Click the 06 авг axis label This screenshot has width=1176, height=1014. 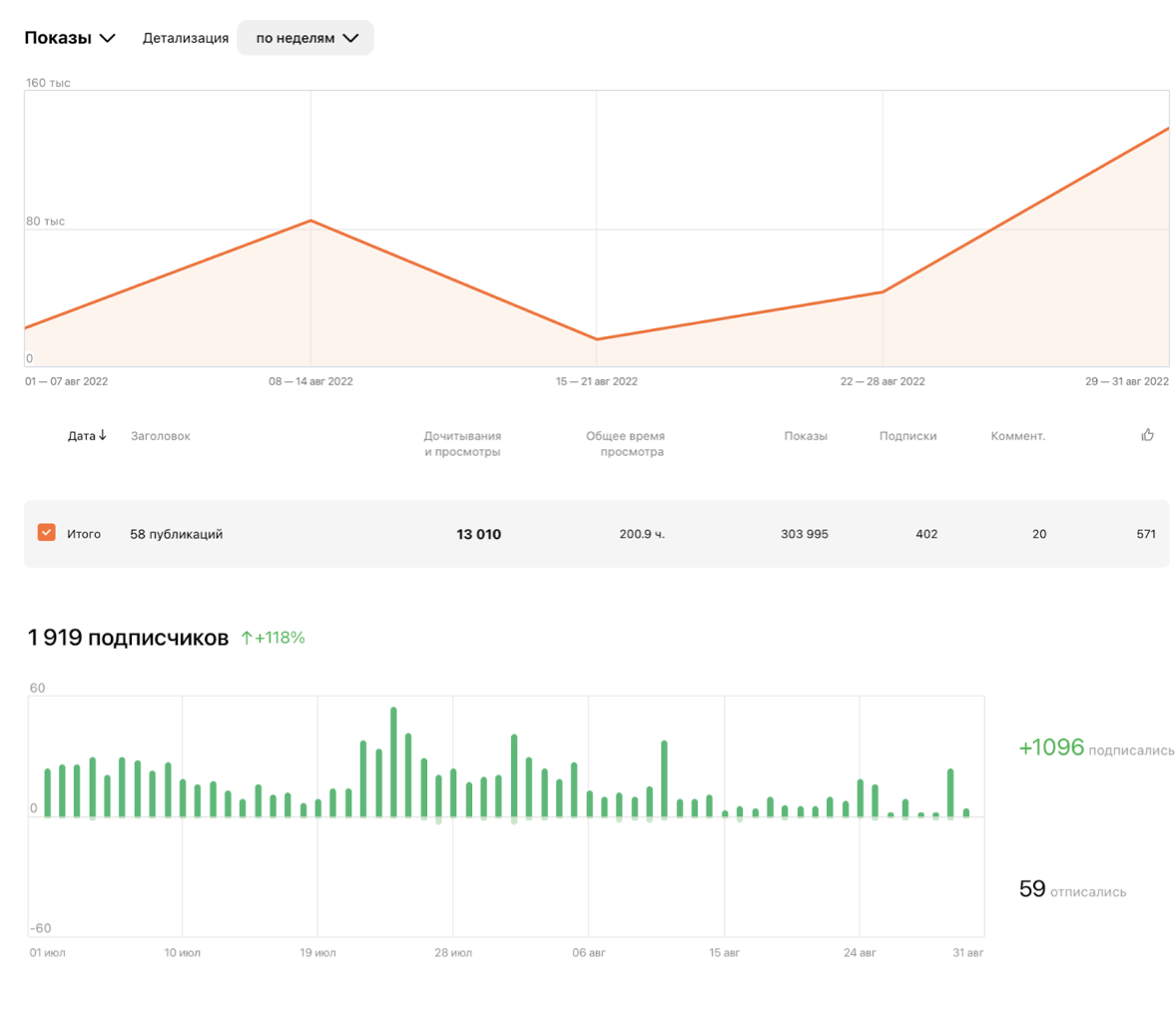pyautogui.click(x=589, y=952)
